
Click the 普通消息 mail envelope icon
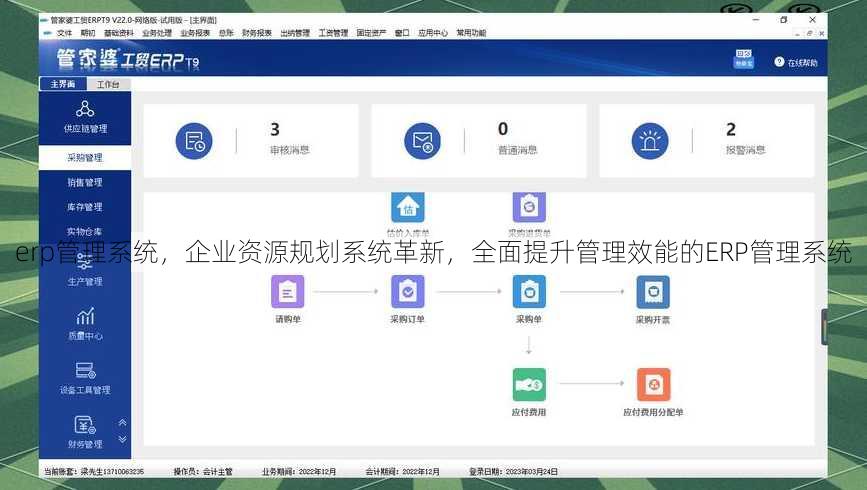pos(422,141)
